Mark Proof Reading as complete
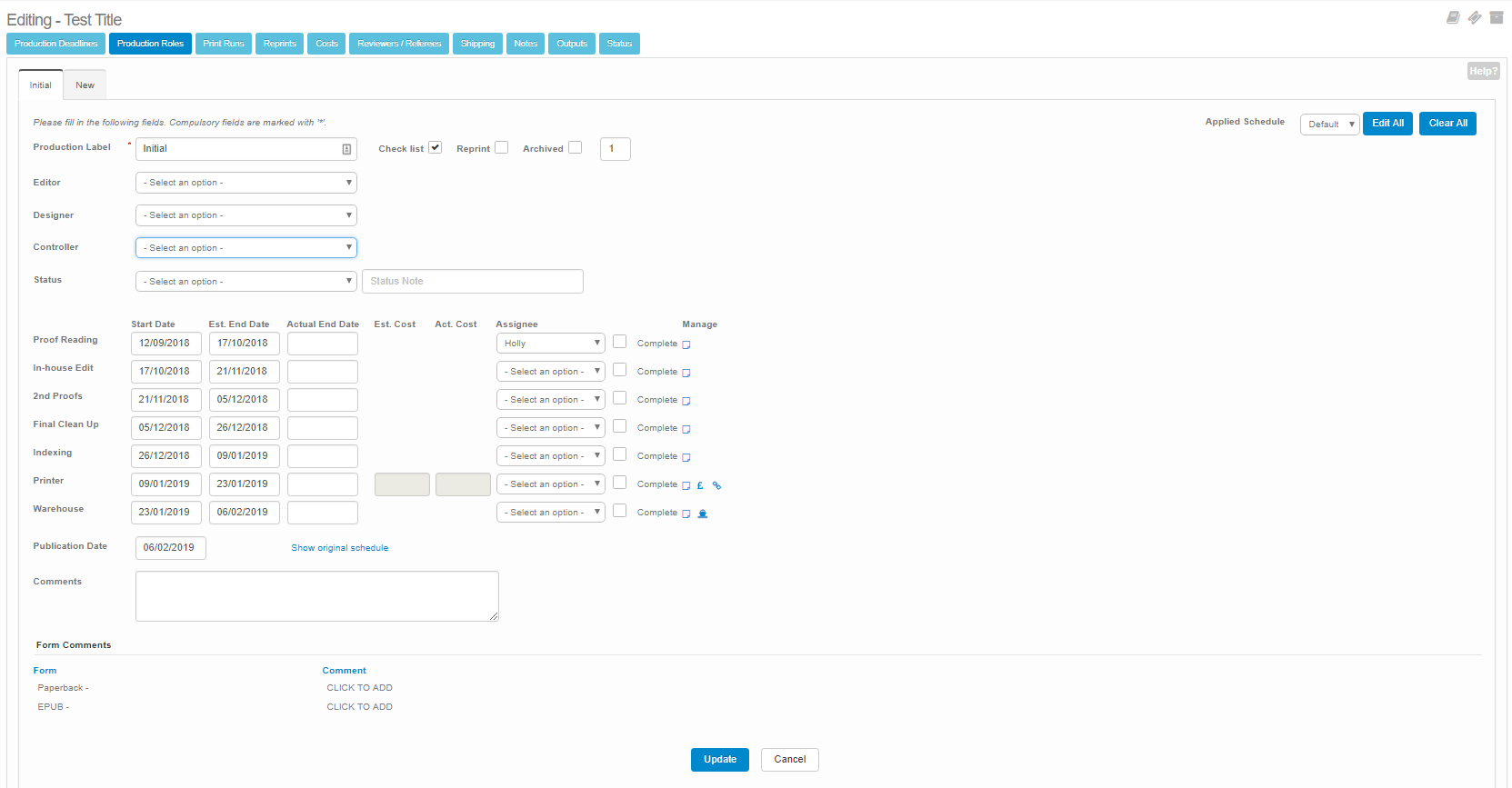Viewport: 1512px width, 788px height. point(619,342)
